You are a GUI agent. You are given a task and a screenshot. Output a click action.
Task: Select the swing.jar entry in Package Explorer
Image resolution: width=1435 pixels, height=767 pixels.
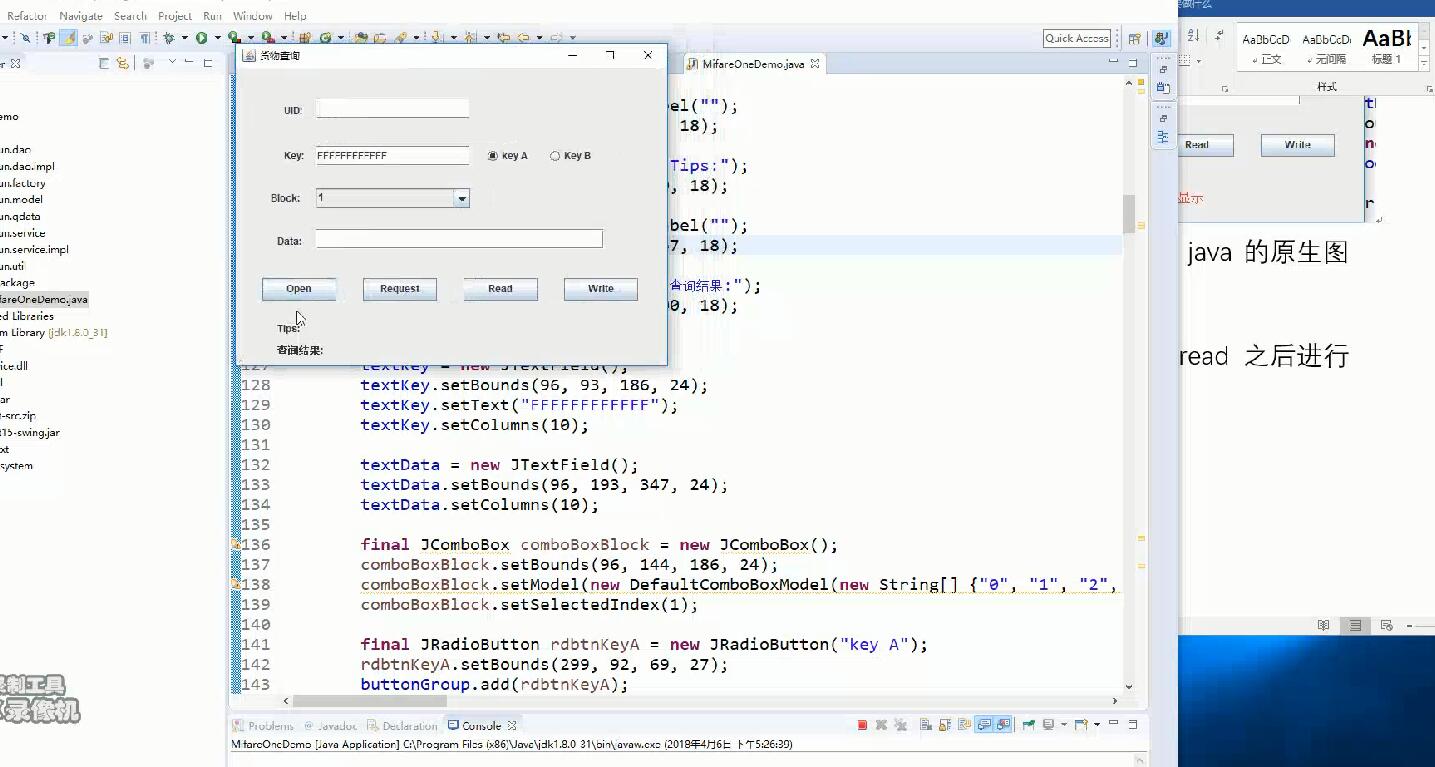coord(30,432)
